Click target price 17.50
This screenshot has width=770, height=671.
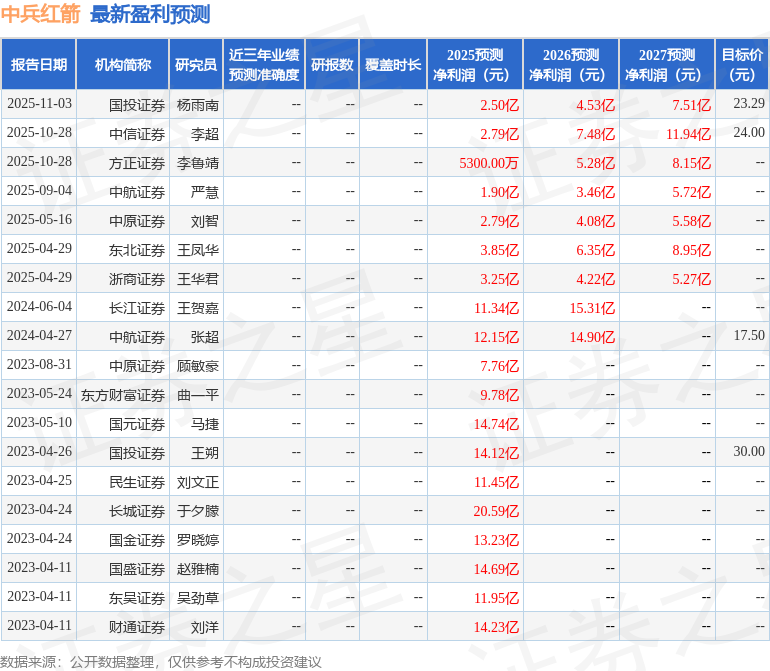click(749, 336)
